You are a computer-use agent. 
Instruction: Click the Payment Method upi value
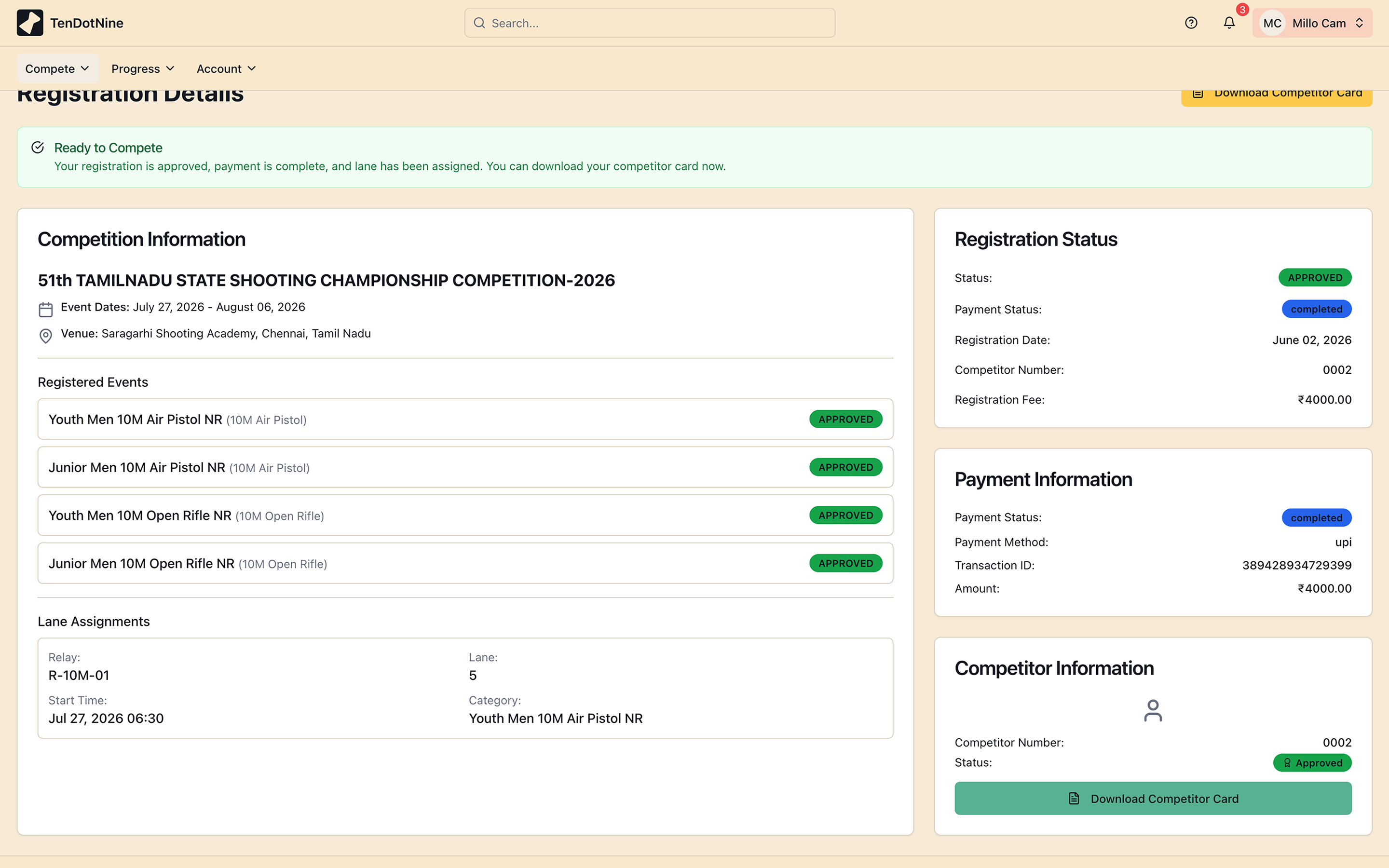click(1343, 542)
